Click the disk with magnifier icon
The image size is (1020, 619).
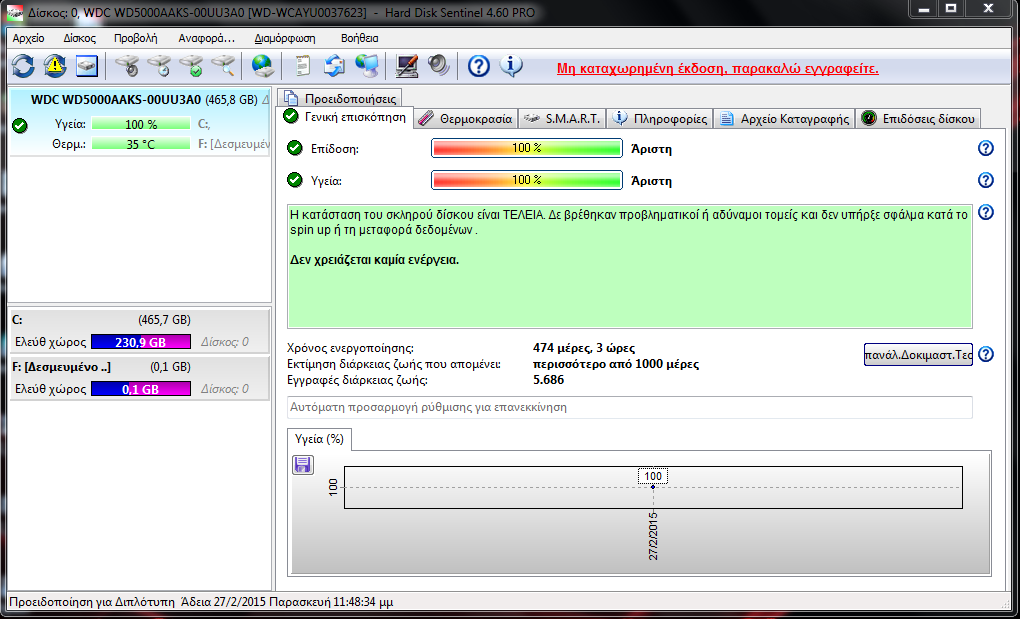coord(223,65)
